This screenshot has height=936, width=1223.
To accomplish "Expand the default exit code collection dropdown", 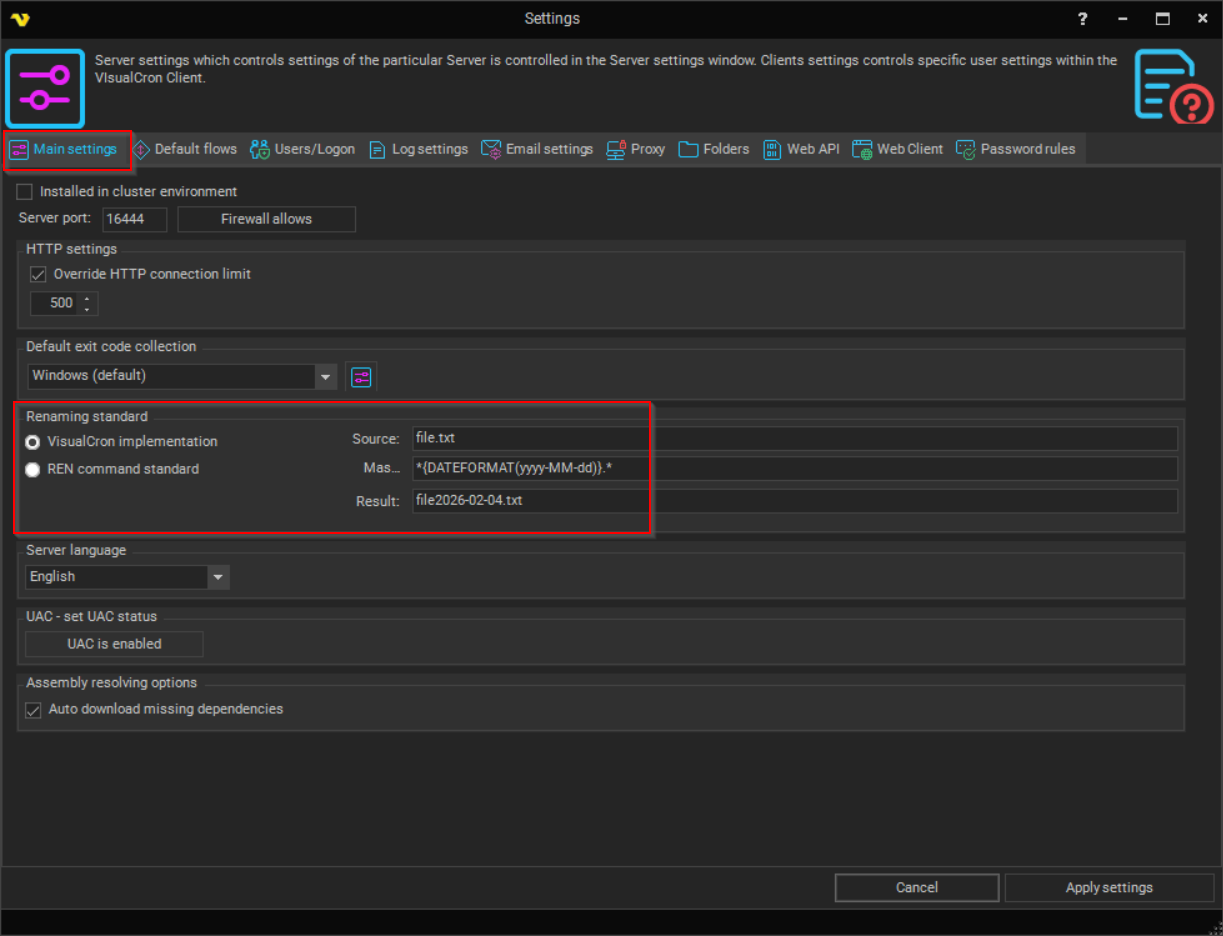I will click(x=325, y=377).
